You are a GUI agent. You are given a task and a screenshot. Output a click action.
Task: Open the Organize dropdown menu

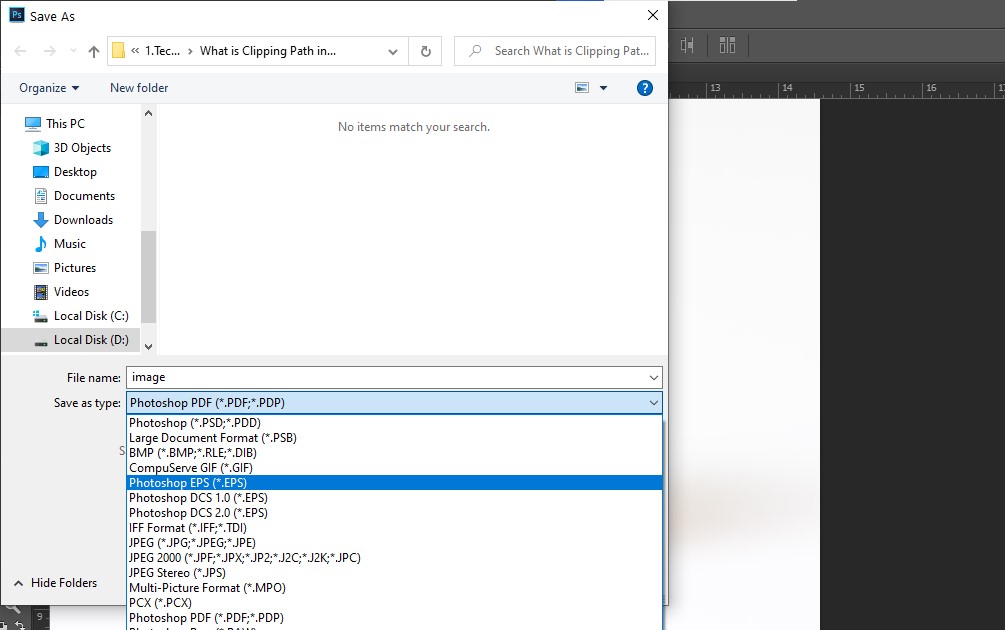(49, 88)
